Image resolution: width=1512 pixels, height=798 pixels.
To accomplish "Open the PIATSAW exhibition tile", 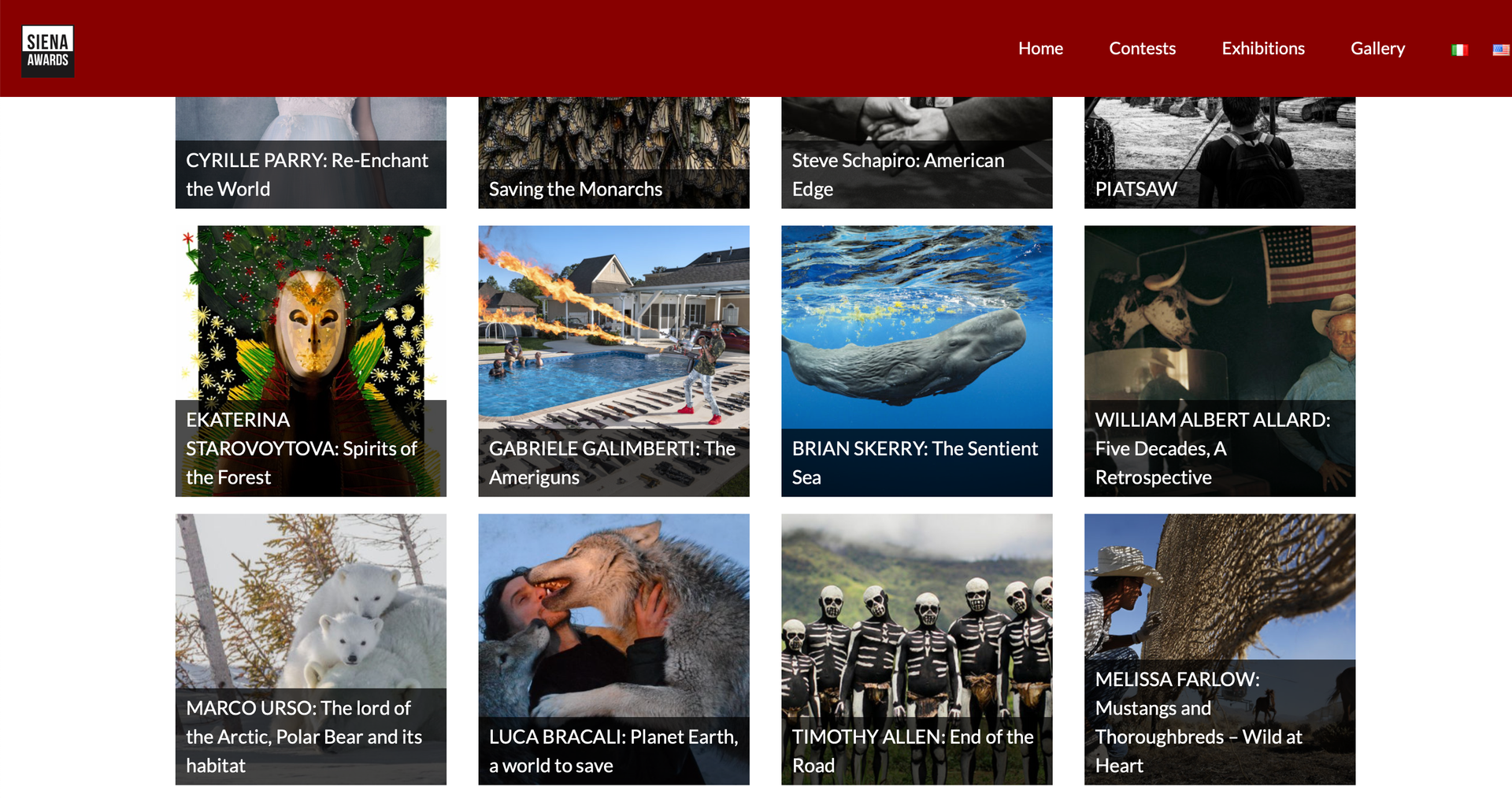I will click(x=1136, y=189).
